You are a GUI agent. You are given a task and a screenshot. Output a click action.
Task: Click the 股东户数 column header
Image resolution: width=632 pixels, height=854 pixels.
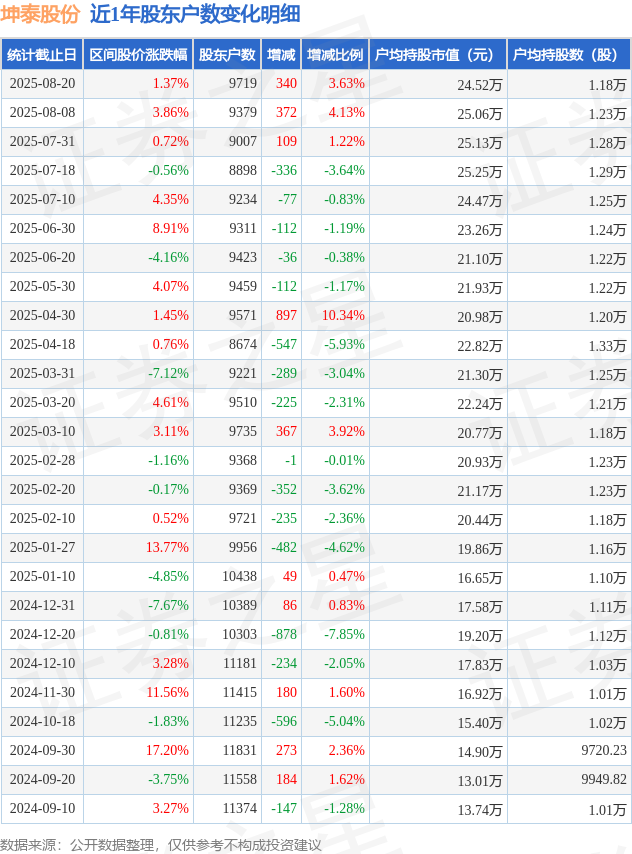[x=227, y=54]
